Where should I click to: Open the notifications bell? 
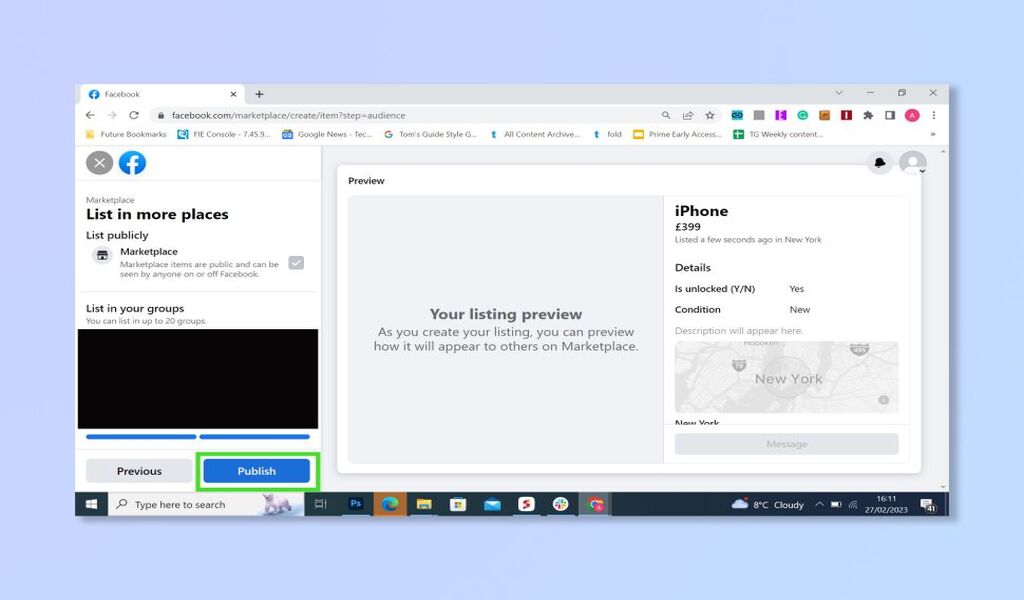point(880,163)
